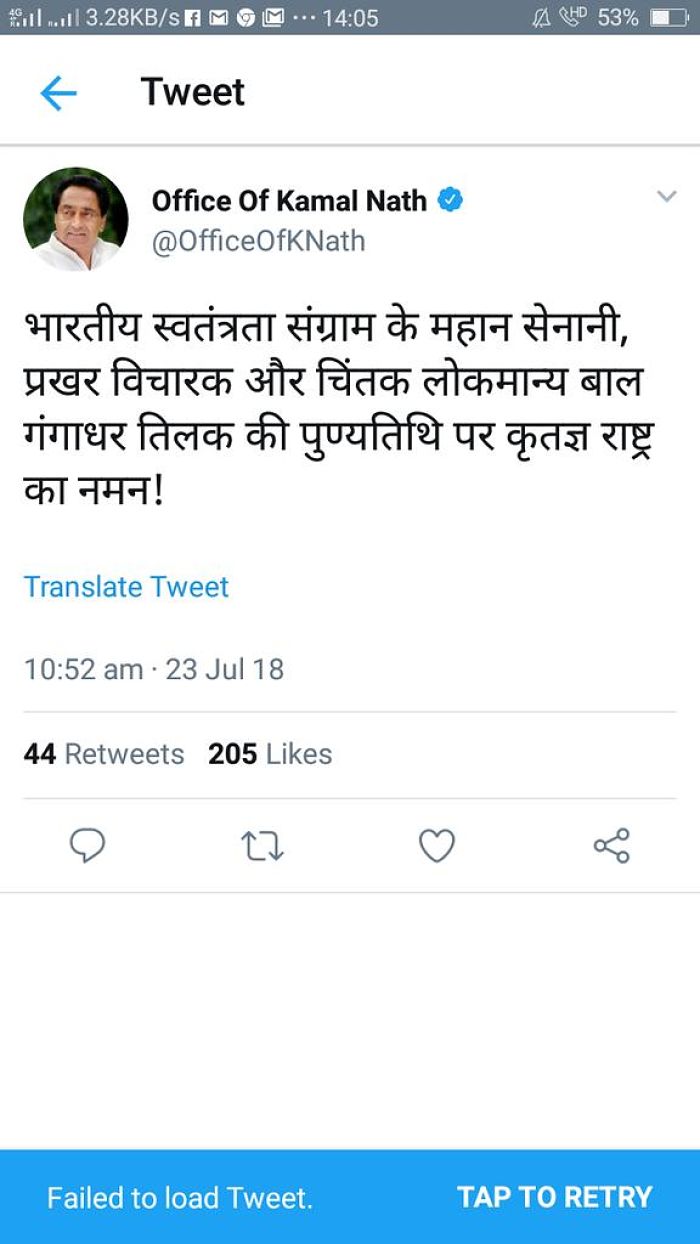View the 44 Retweets list
Viewport: 700px width, 1244px height.
(104, 754)
